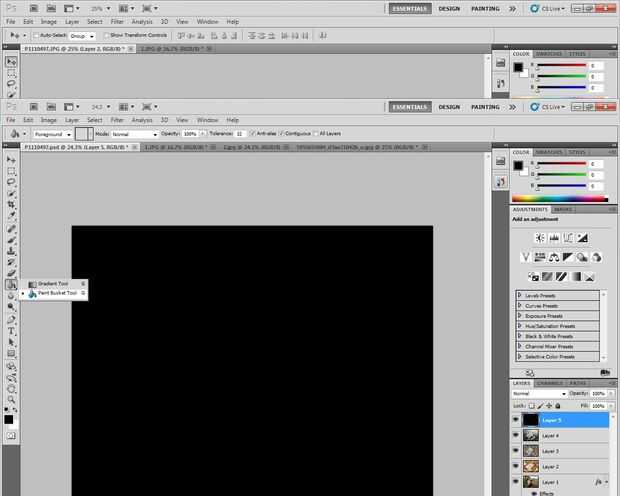
Task: Add a Vibrance adjustment
Action: (x=525, y=257)
